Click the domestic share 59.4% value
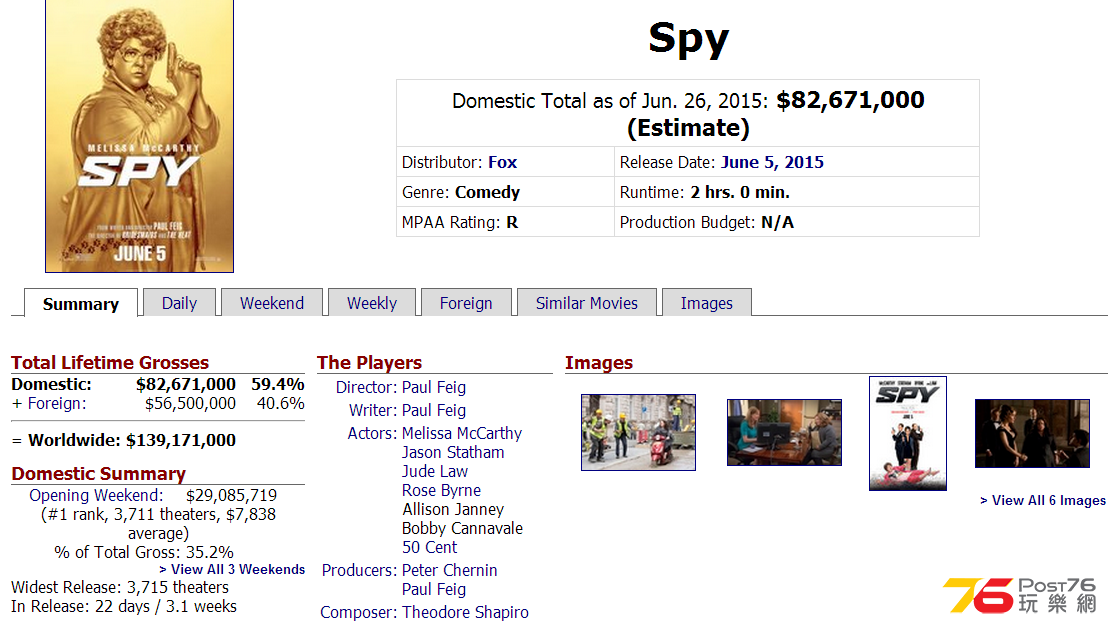The height and width of the screenshot is (626, 1113). [278, 385]
